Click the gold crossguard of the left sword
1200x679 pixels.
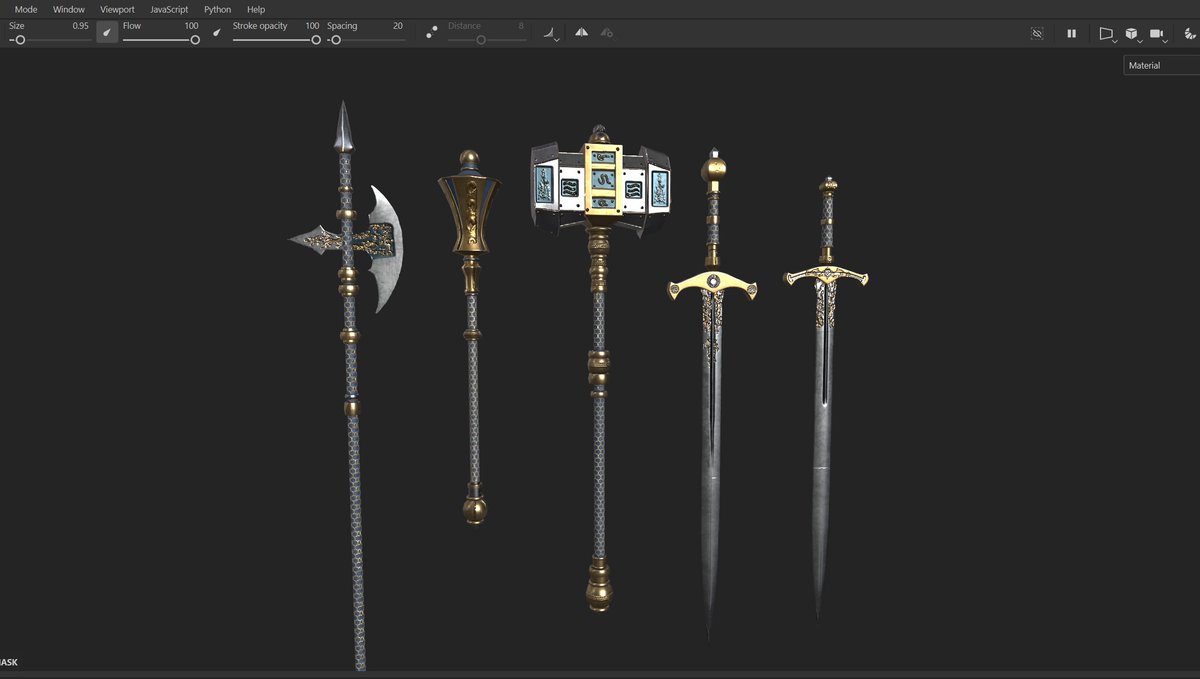tap(712, 287)
